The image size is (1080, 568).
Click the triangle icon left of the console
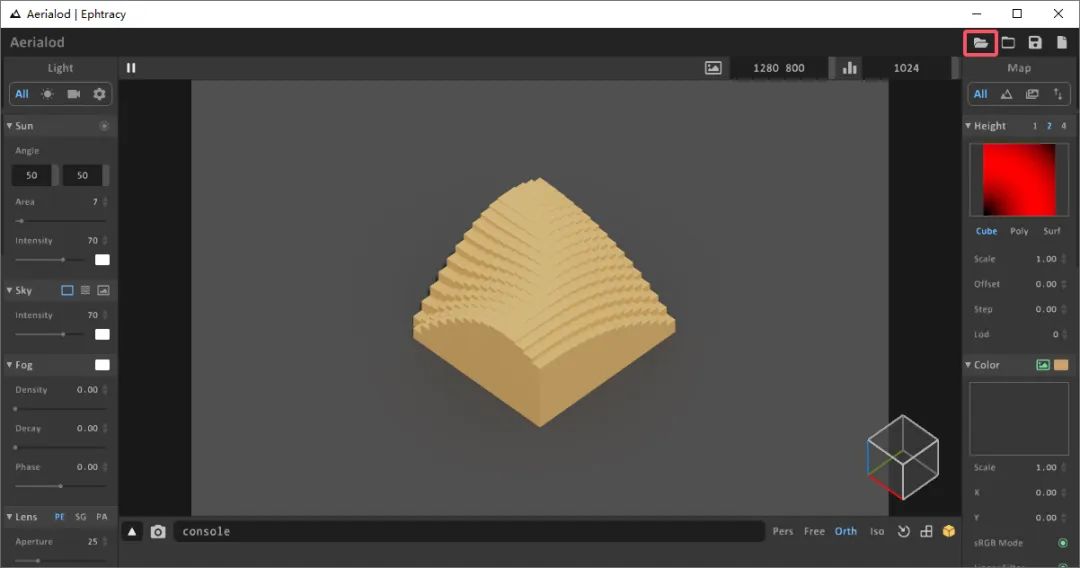pyautogui.click(x=132, y=532)
